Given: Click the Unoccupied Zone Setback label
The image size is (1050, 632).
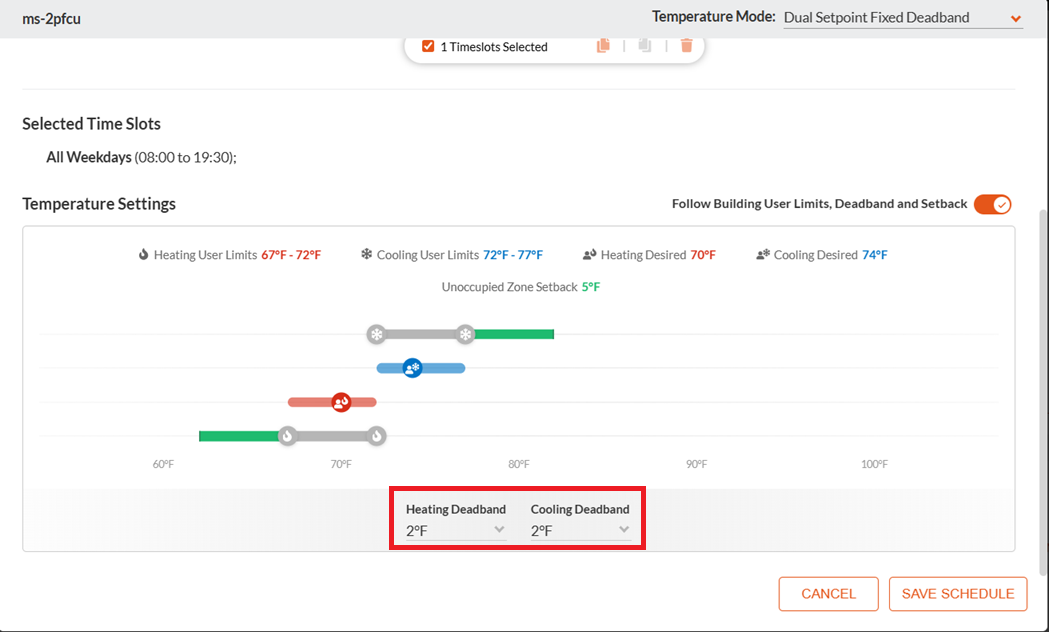Looking at the screenshot, I should point(509,287).
